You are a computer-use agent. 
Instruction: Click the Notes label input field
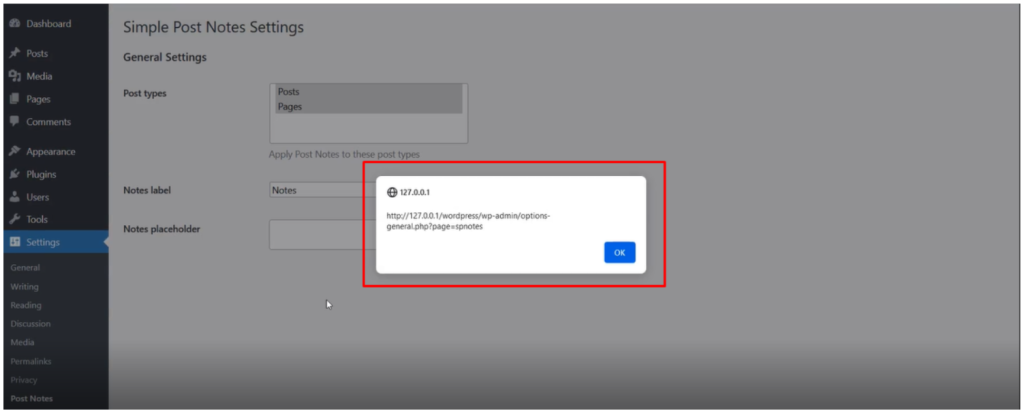pos(323,190)
